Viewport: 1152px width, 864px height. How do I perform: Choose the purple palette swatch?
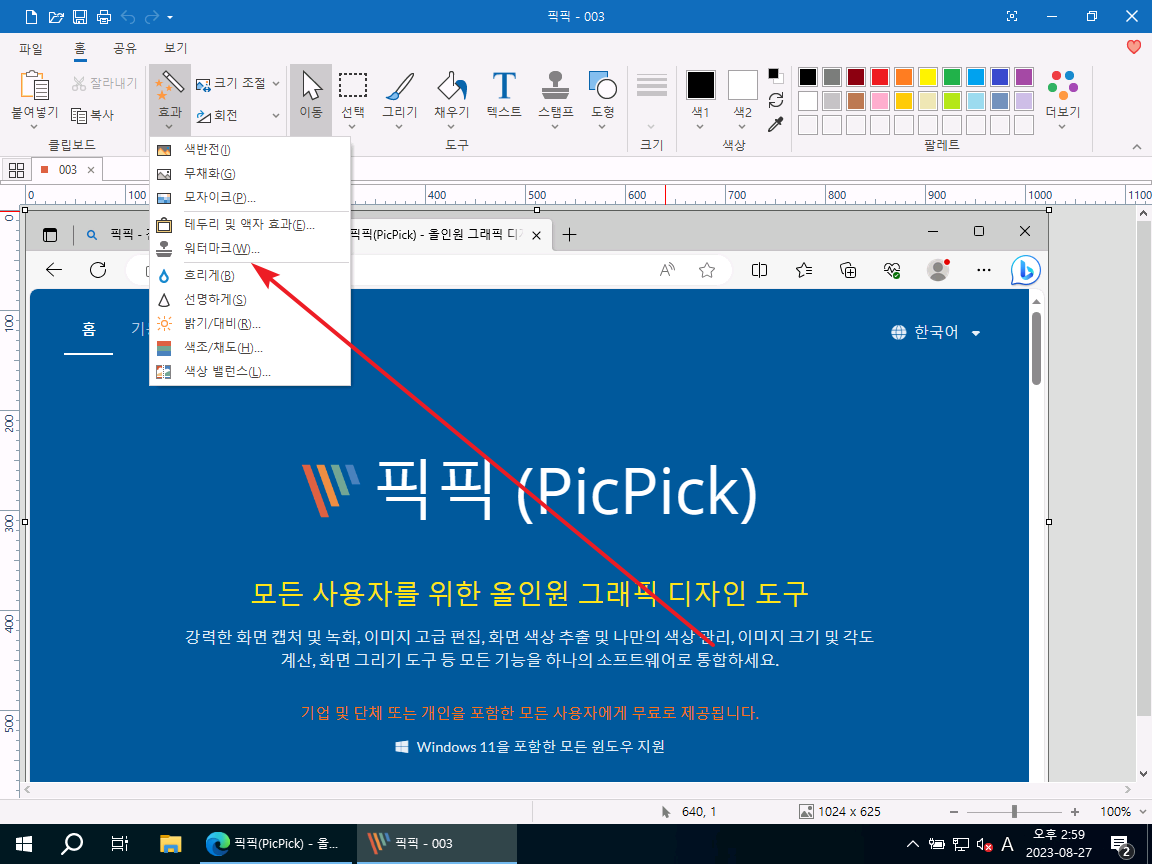coord(1023,76)
